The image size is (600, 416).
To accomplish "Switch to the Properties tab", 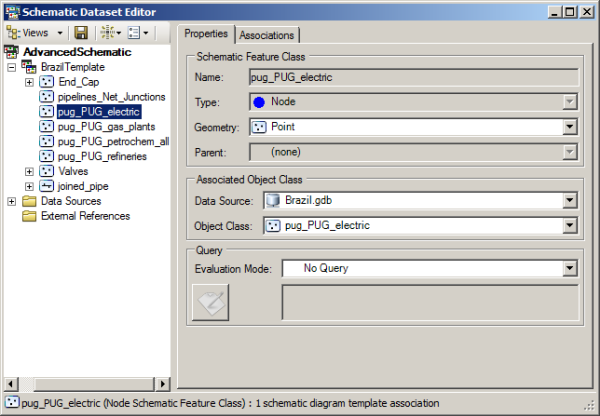I will click(x=206, y=34).
